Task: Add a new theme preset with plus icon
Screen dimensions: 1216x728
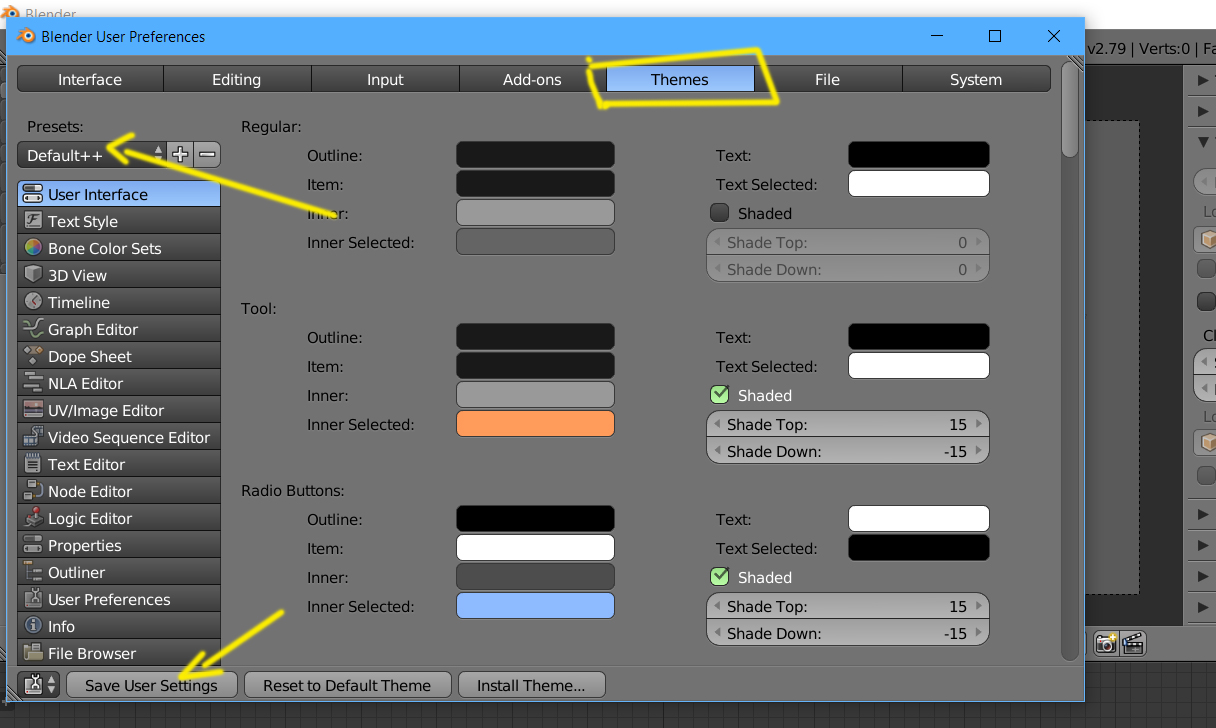Action: 180,154
